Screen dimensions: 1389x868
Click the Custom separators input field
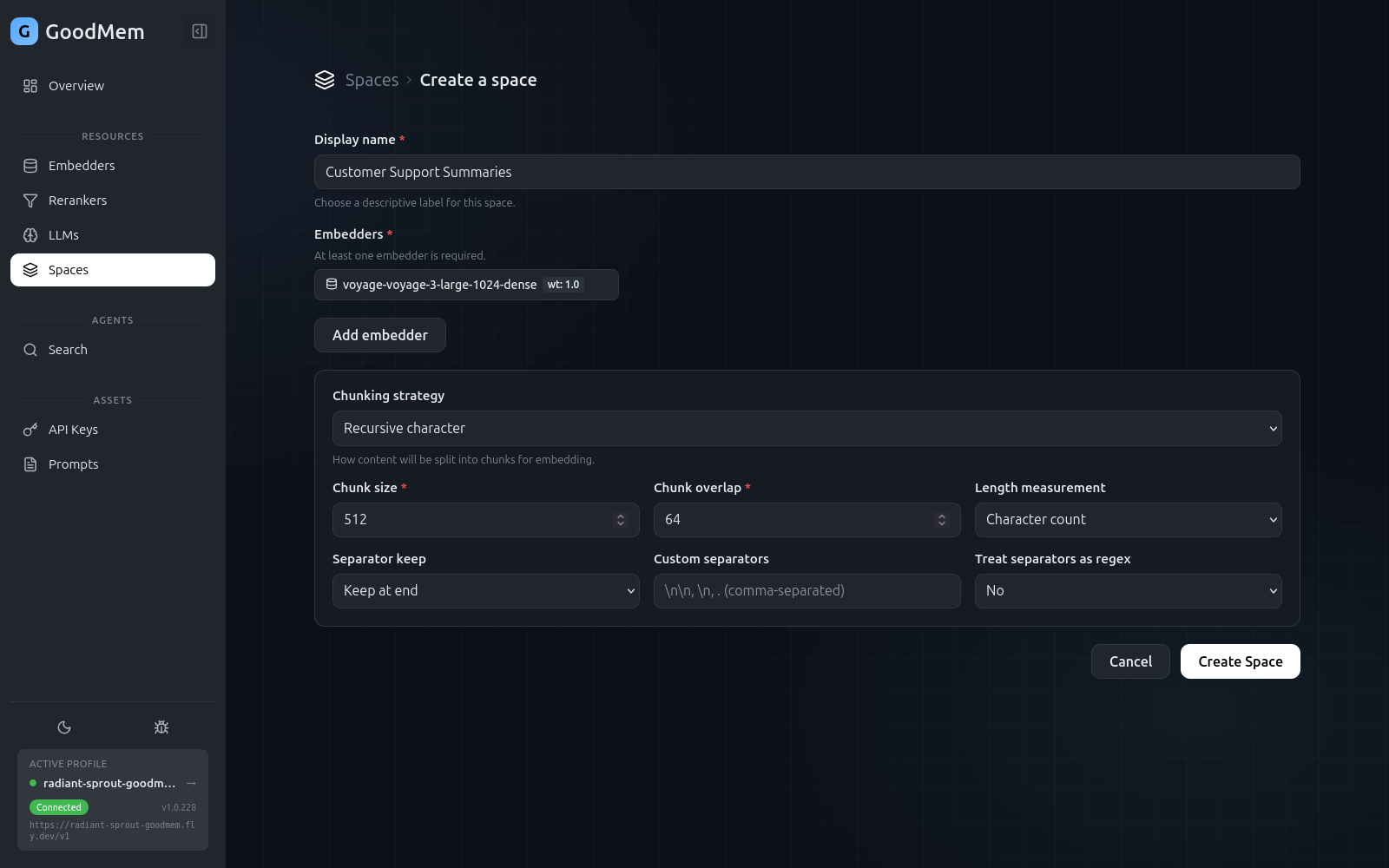click(x=806, y=590)
